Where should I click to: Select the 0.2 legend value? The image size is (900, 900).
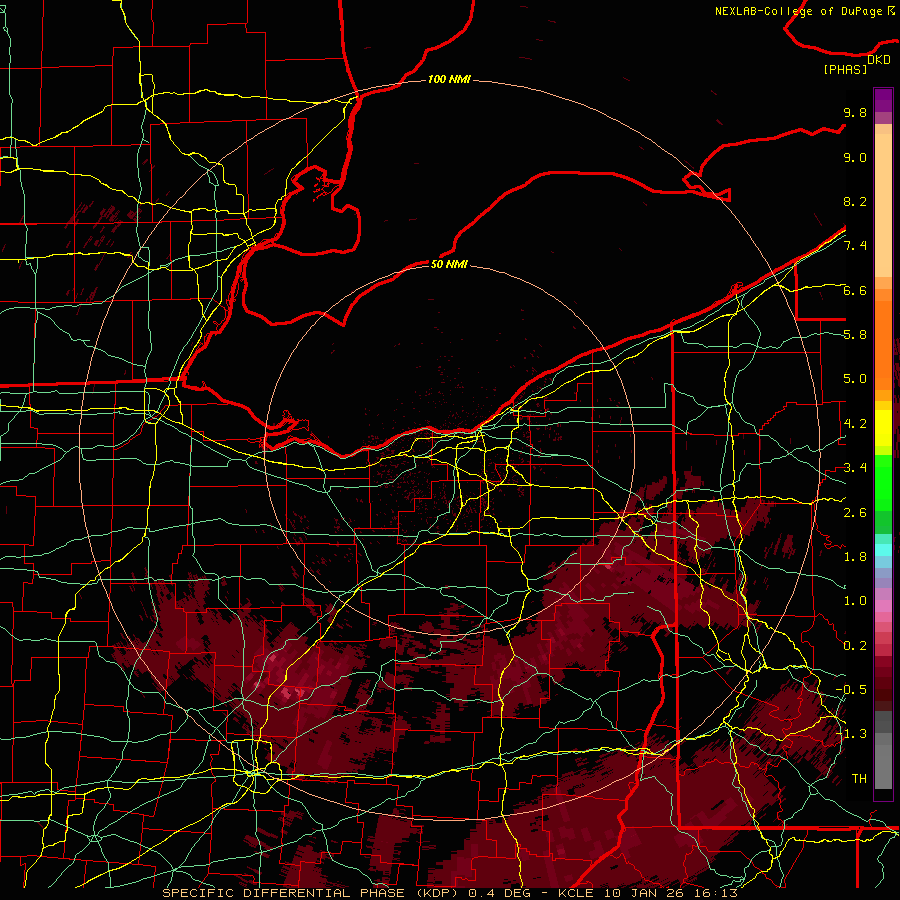(855, 646)
